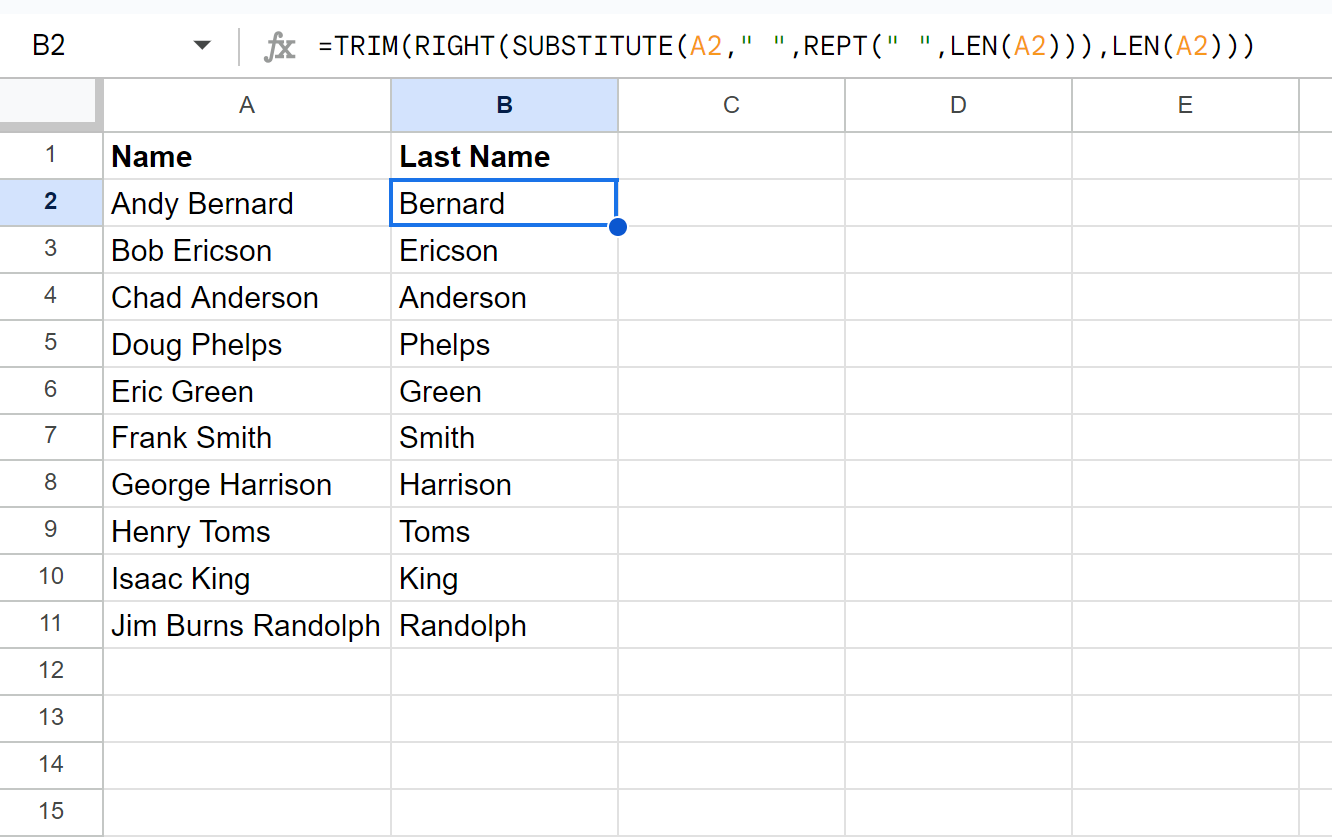
Task: Select cell containing Jim Burns Randolph
Action: (247, 625)
